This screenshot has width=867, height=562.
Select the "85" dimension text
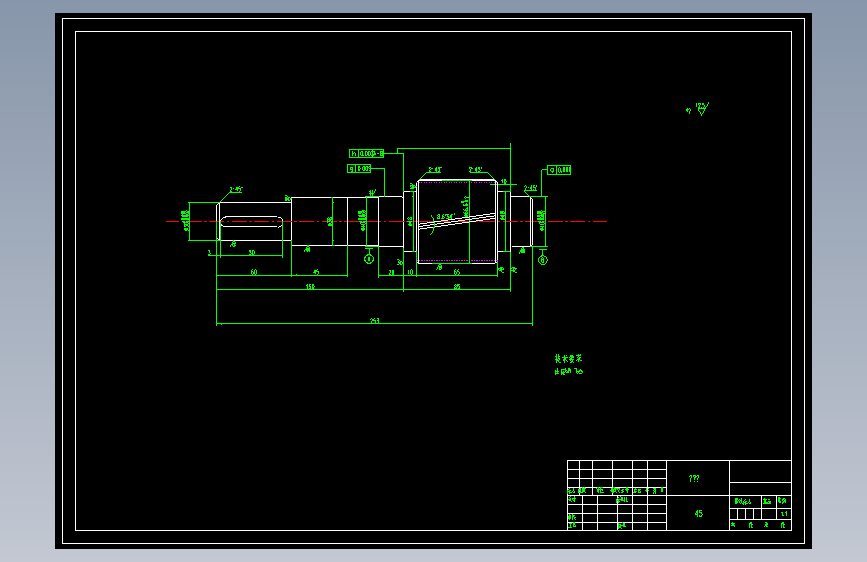[457, 287]
